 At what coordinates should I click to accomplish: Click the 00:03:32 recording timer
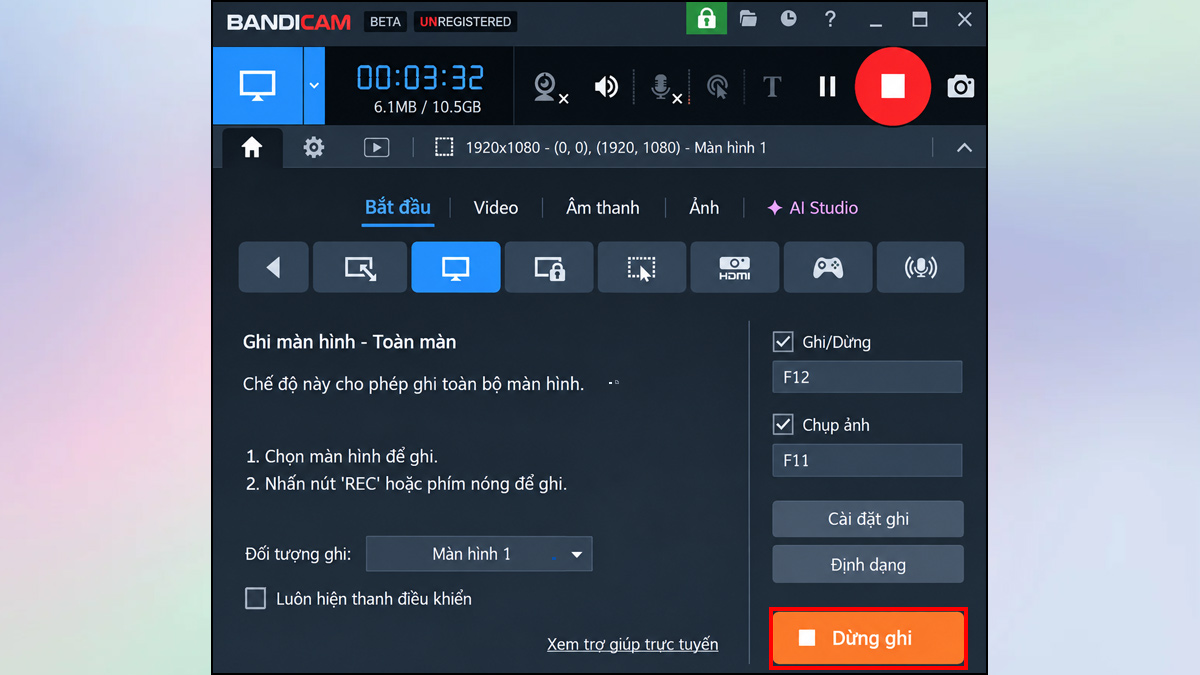point(420,77)
